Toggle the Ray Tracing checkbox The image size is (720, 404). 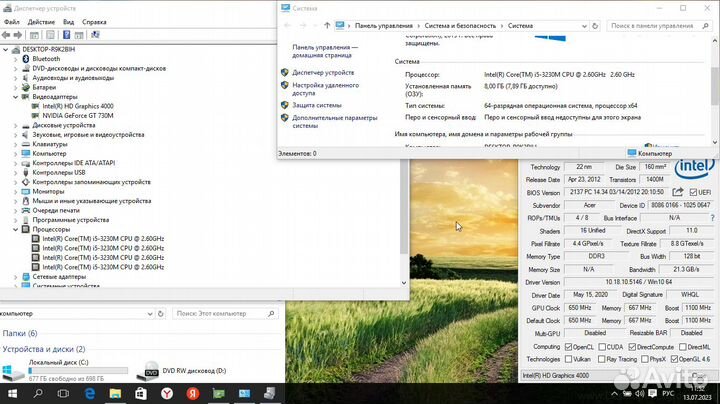pos(602,359)
